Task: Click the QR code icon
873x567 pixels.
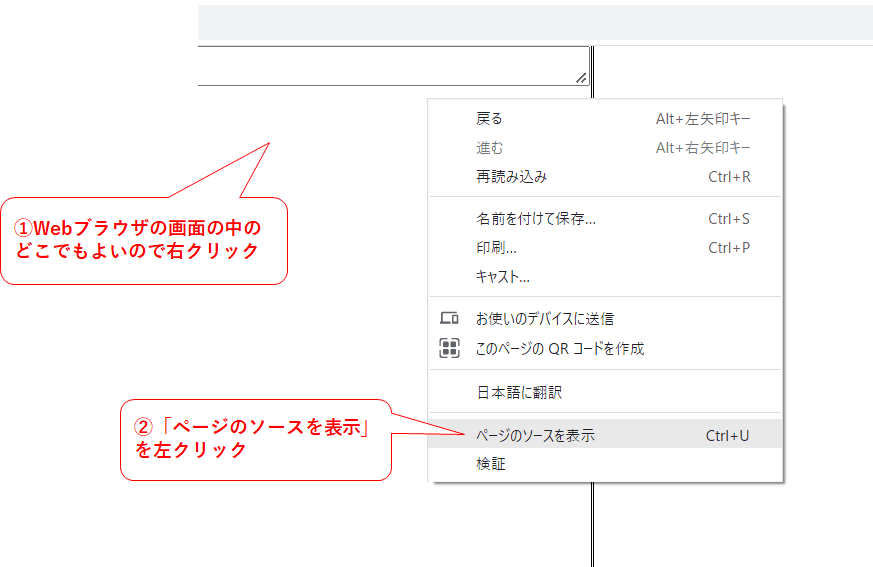Action: 449,348
